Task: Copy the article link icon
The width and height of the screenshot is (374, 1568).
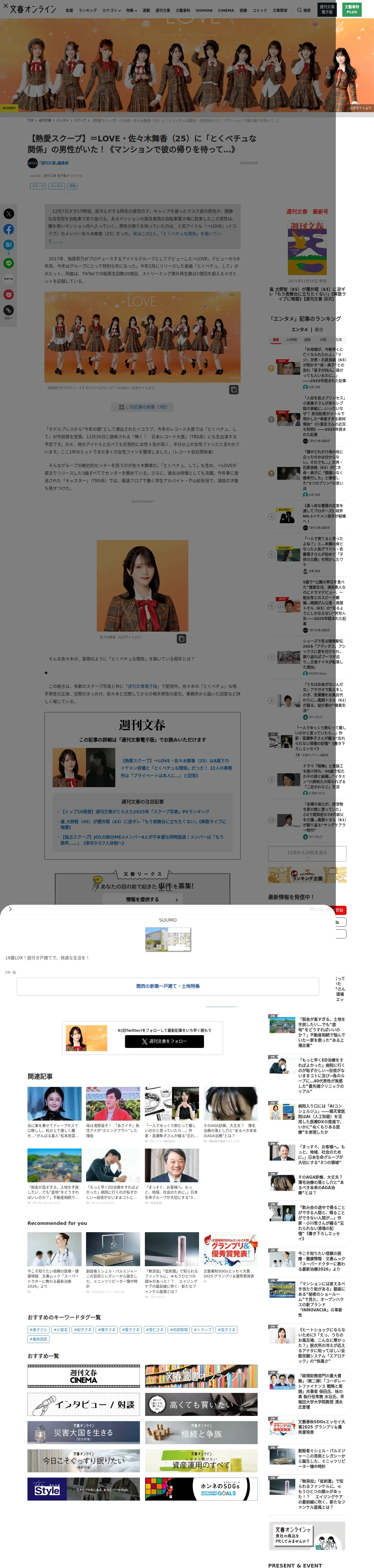Action: point(9,310)
